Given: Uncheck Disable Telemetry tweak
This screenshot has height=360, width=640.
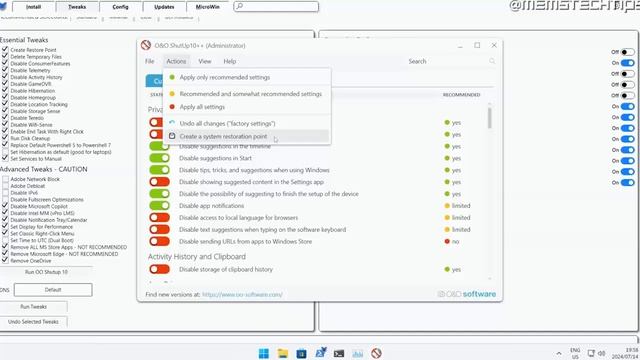Looking at the screenshot, I should click(x=5, y=70).
